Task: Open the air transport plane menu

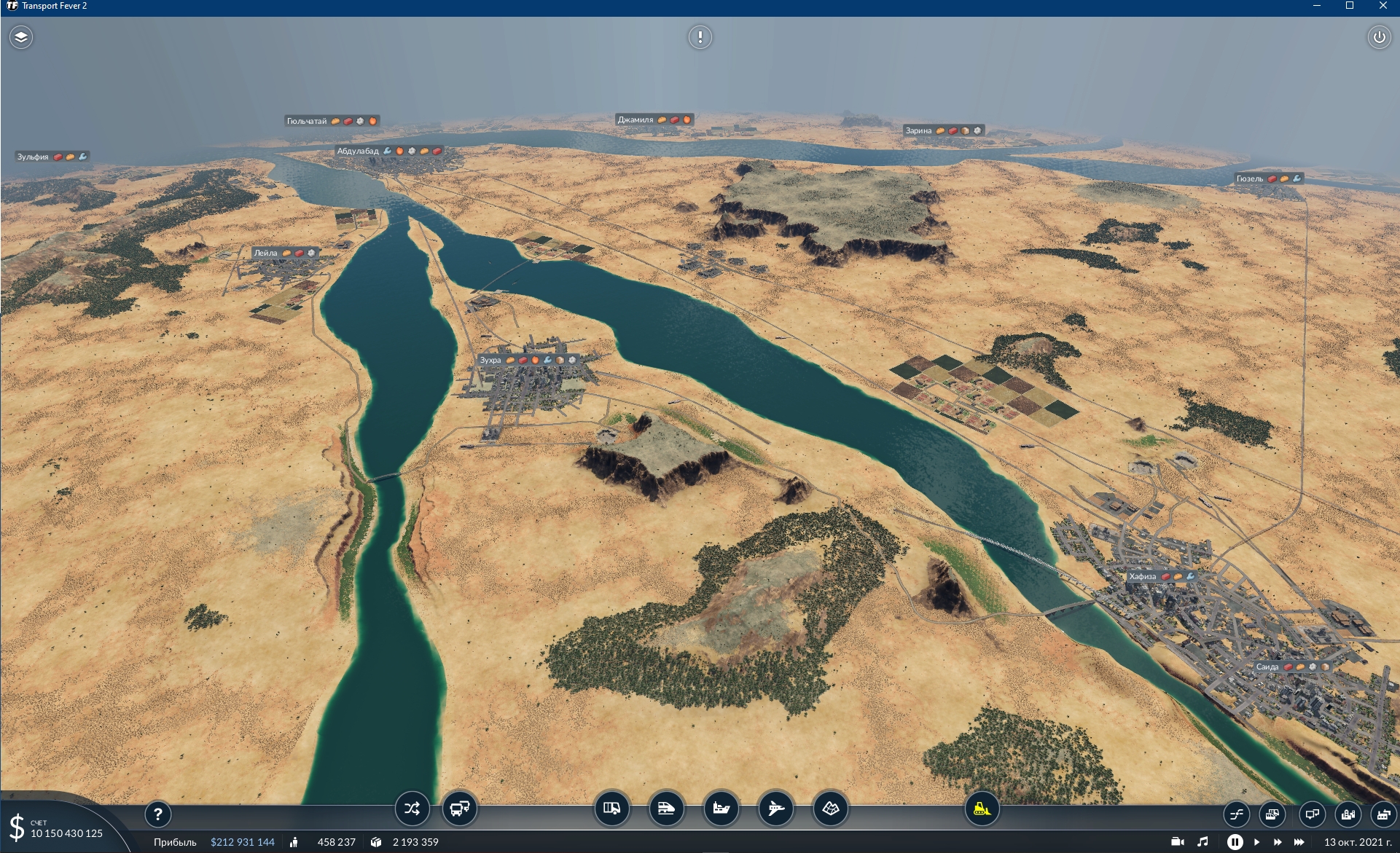Action: tap(776, 809)
